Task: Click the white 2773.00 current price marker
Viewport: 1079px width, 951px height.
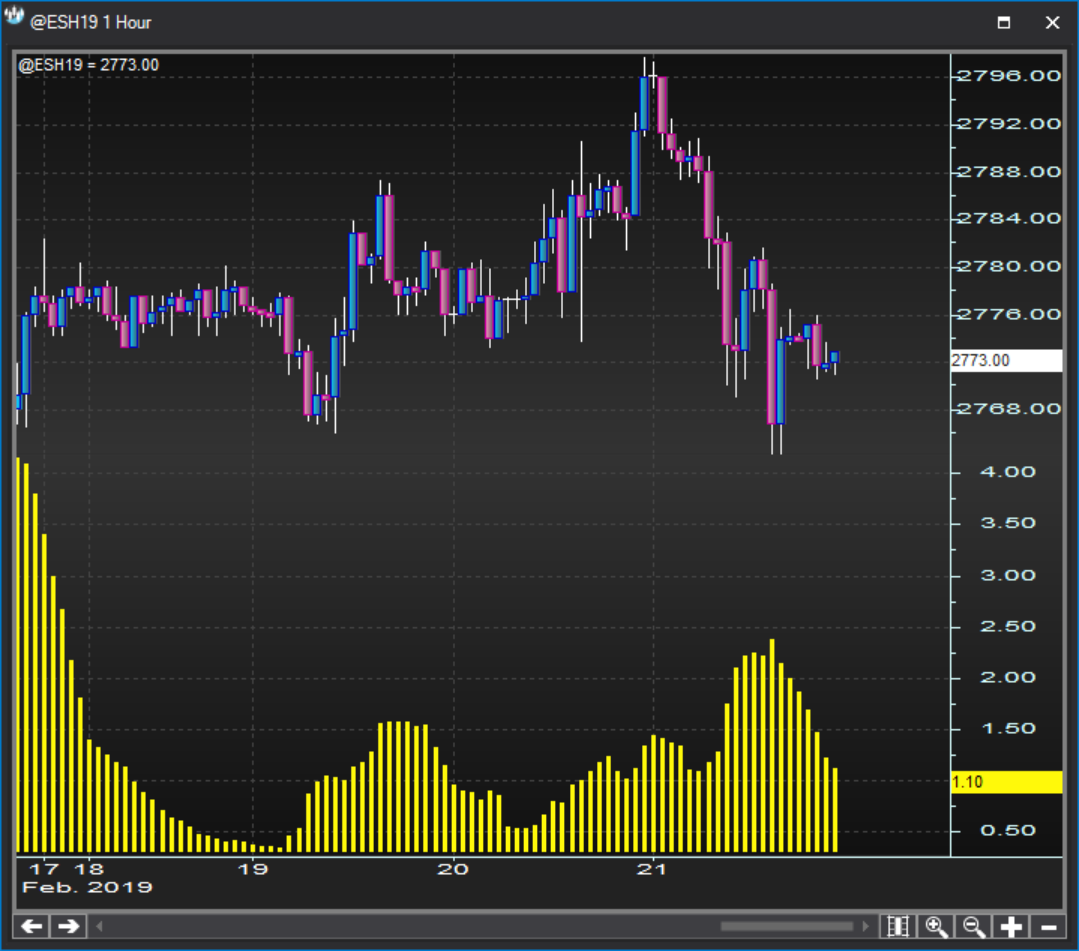Action: (x=1006, y=361)
